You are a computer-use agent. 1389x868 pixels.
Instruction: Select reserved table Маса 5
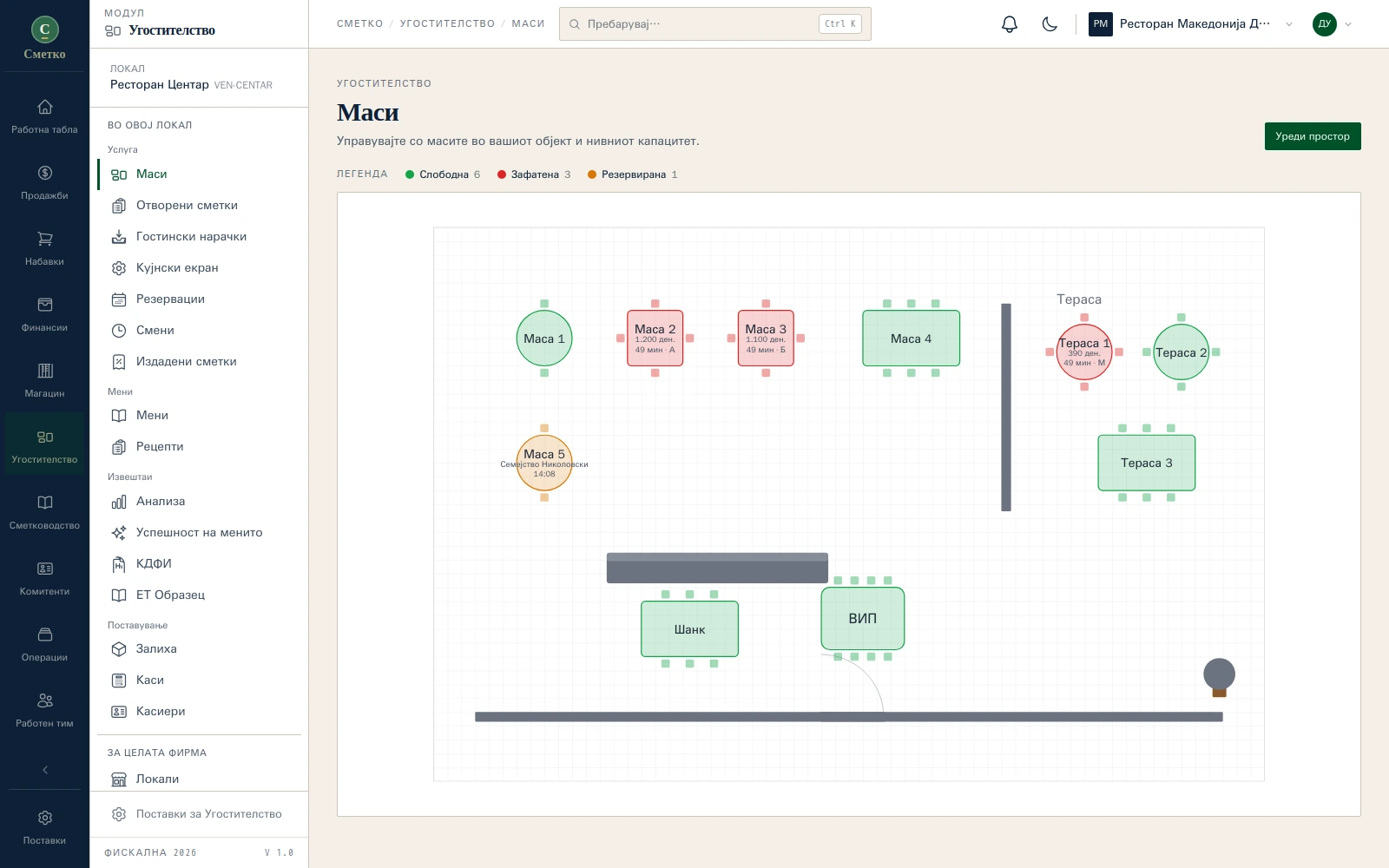click(544, 464)
